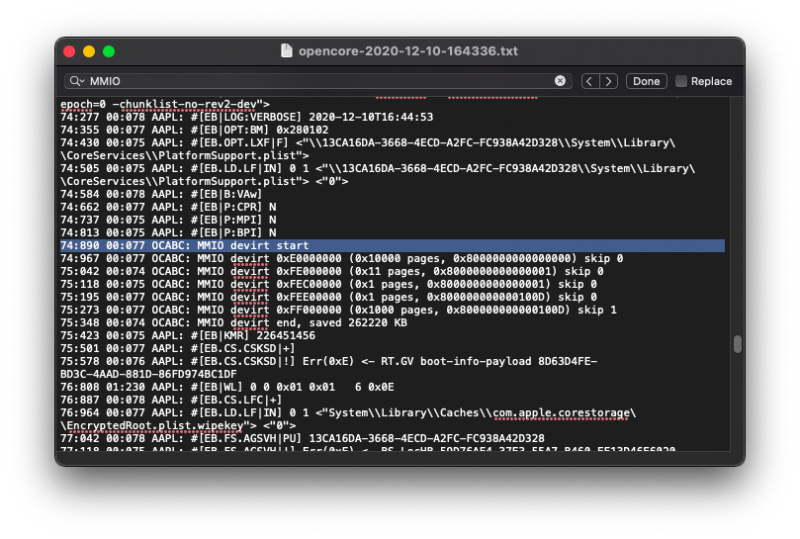Click the line '#[EB.CS.CSKSD|+]'

click(178, 348)
